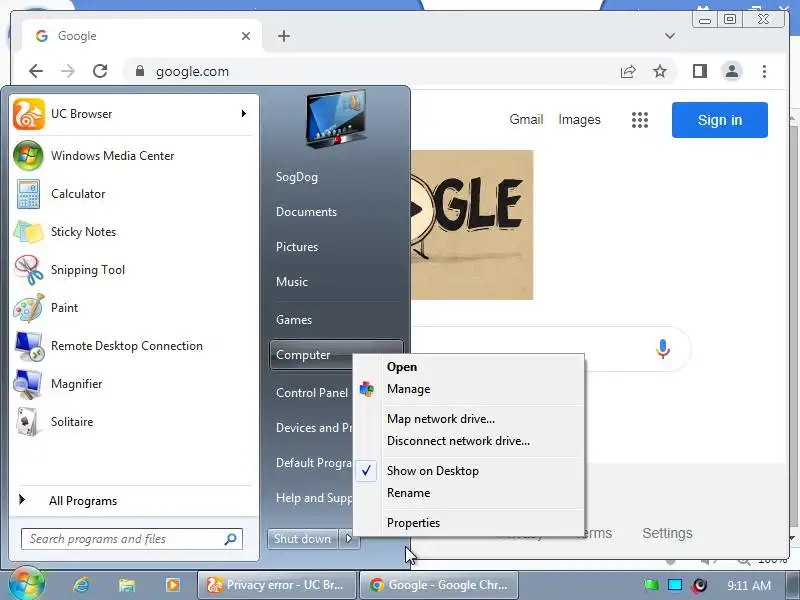Switch to Privacy error UC Browser taskbar window
The image size is (800, 600).
[276, 585]
